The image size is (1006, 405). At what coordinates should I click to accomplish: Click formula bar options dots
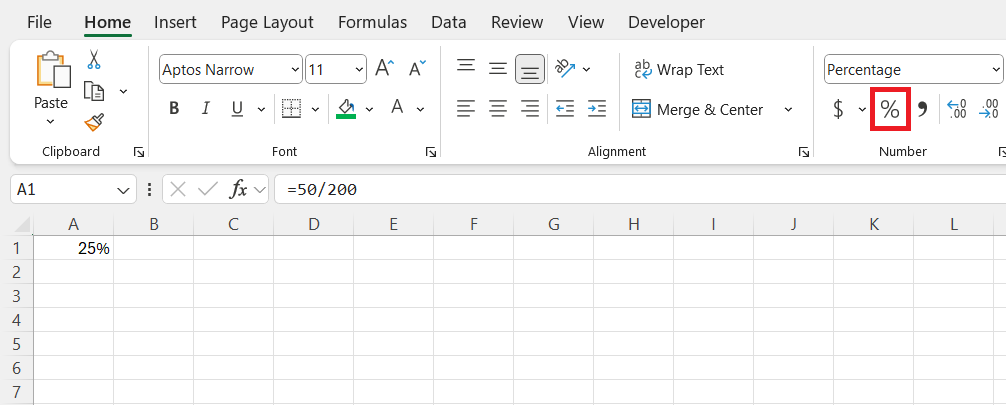tap(149, 189)
